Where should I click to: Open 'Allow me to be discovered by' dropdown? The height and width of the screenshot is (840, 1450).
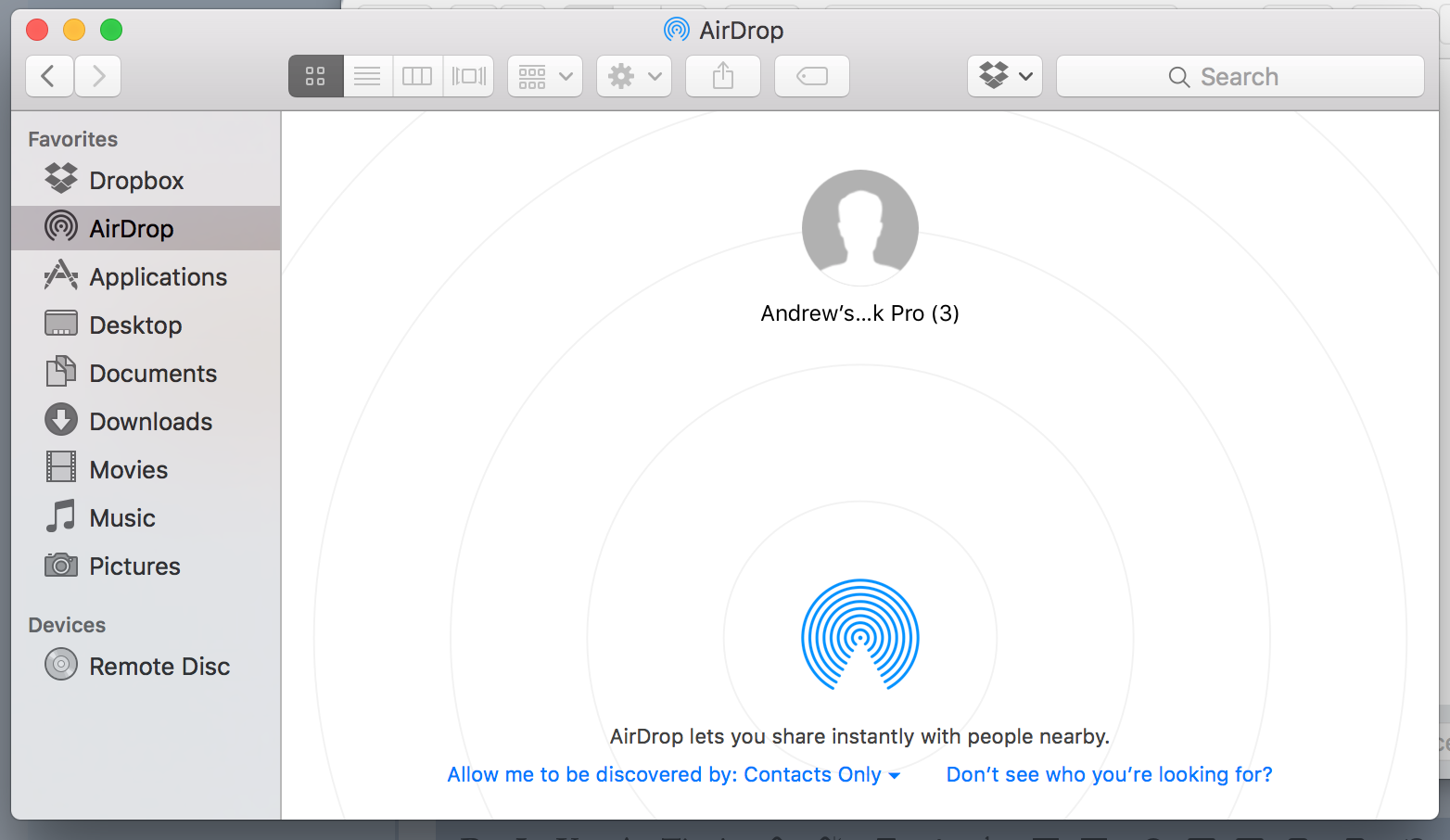pyautogui.click(x=674, y=774)
